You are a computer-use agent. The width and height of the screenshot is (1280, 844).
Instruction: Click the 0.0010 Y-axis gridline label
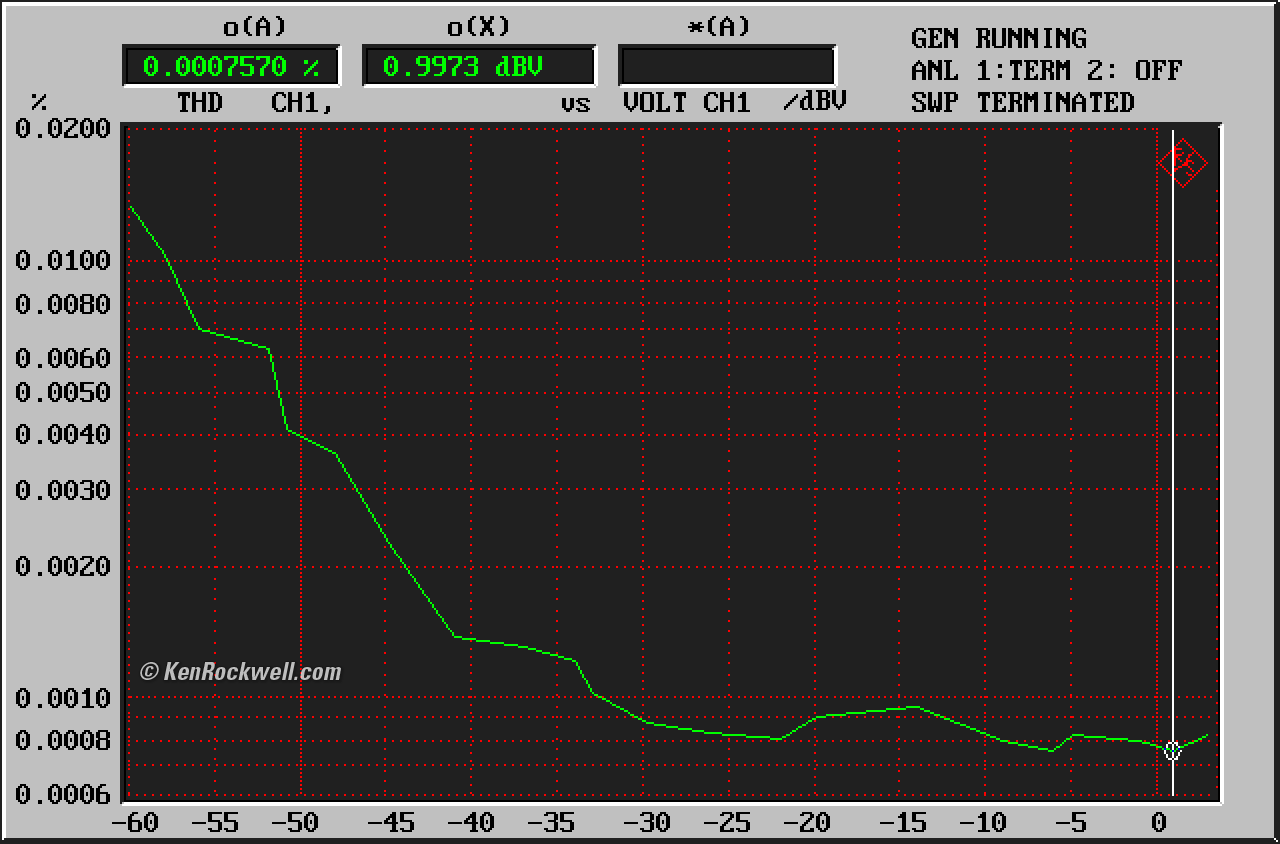[x=62, y=698]
